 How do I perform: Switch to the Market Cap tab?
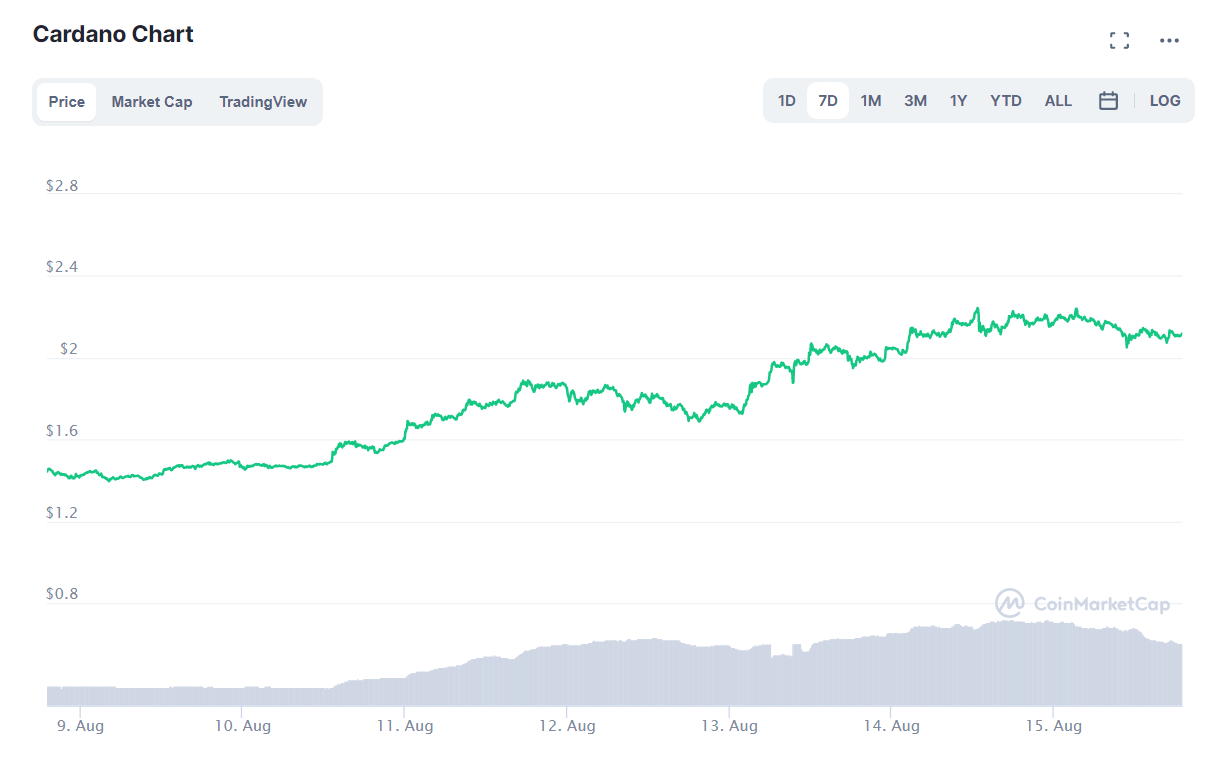click(152, 101)
